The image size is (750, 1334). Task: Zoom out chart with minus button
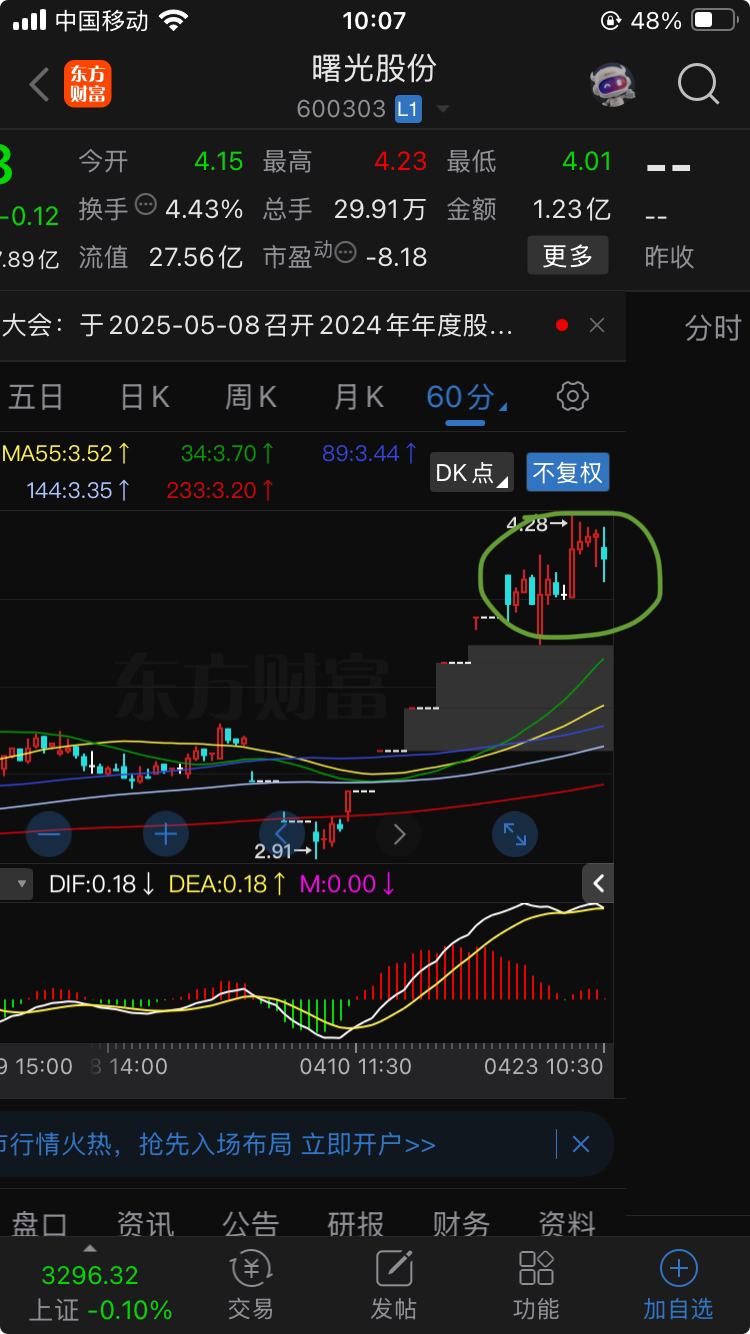point(49,833)
